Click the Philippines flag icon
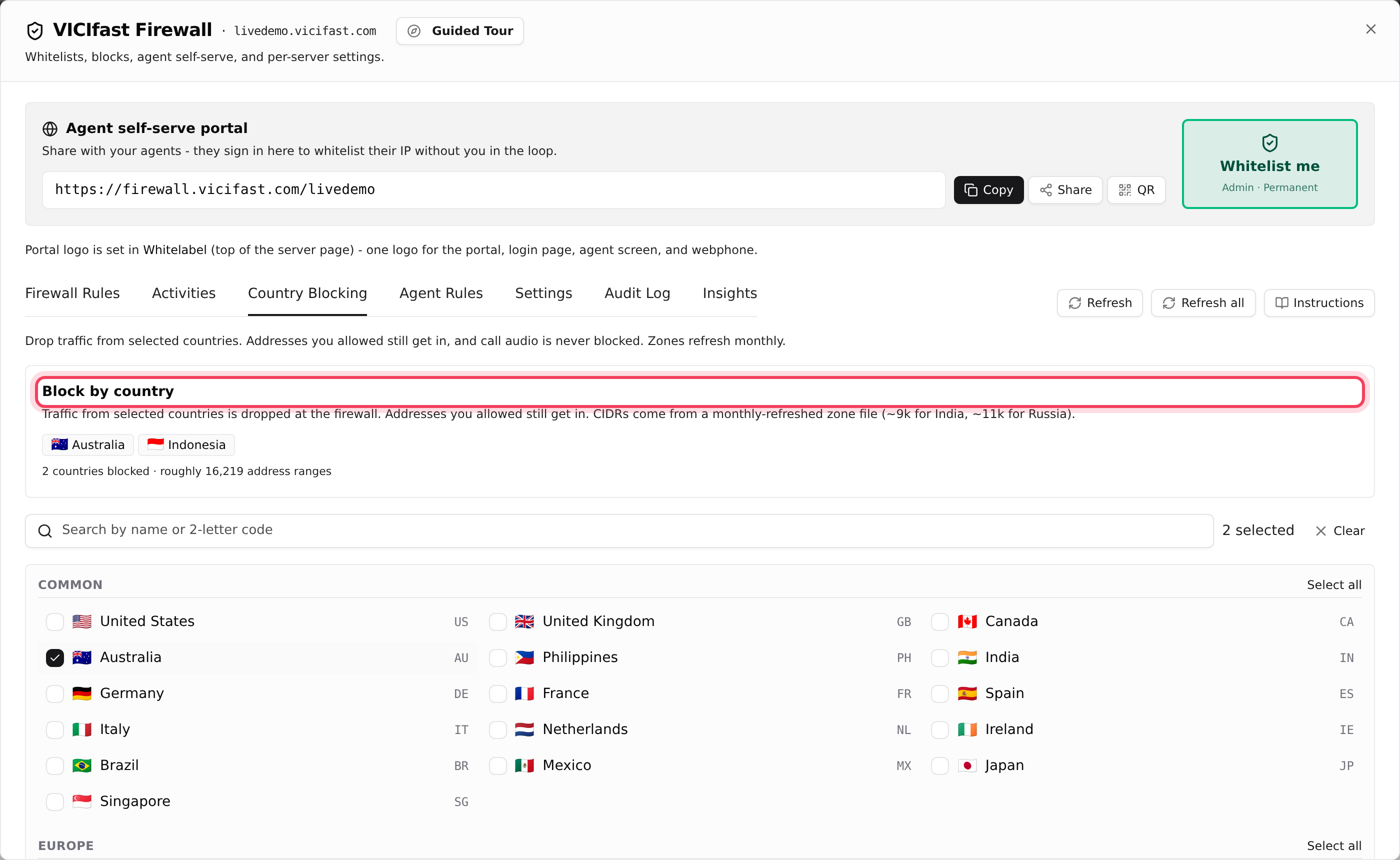The image size is (1400, 860). click(x=524, y=657)
